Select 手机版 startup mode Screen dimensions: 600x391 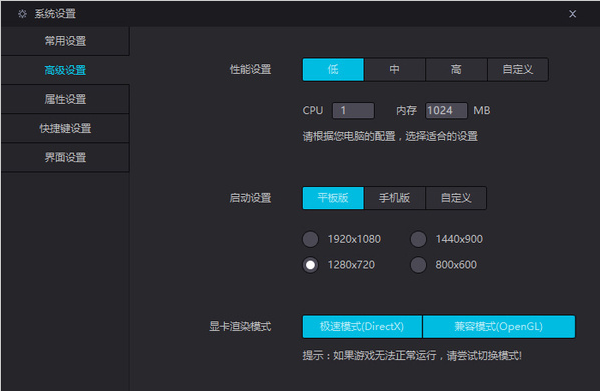[x=395, y=198]
